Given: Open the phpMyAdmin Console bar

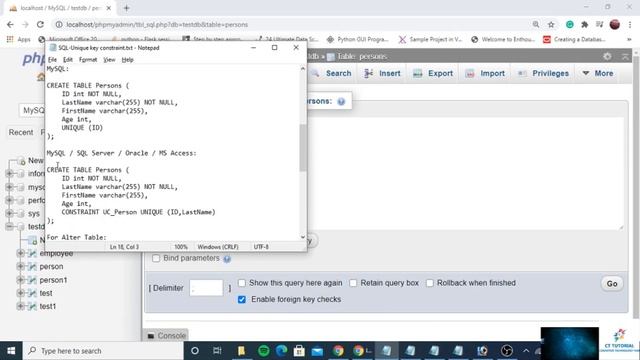Looking at the screenshot, I should tap(166, 336).
